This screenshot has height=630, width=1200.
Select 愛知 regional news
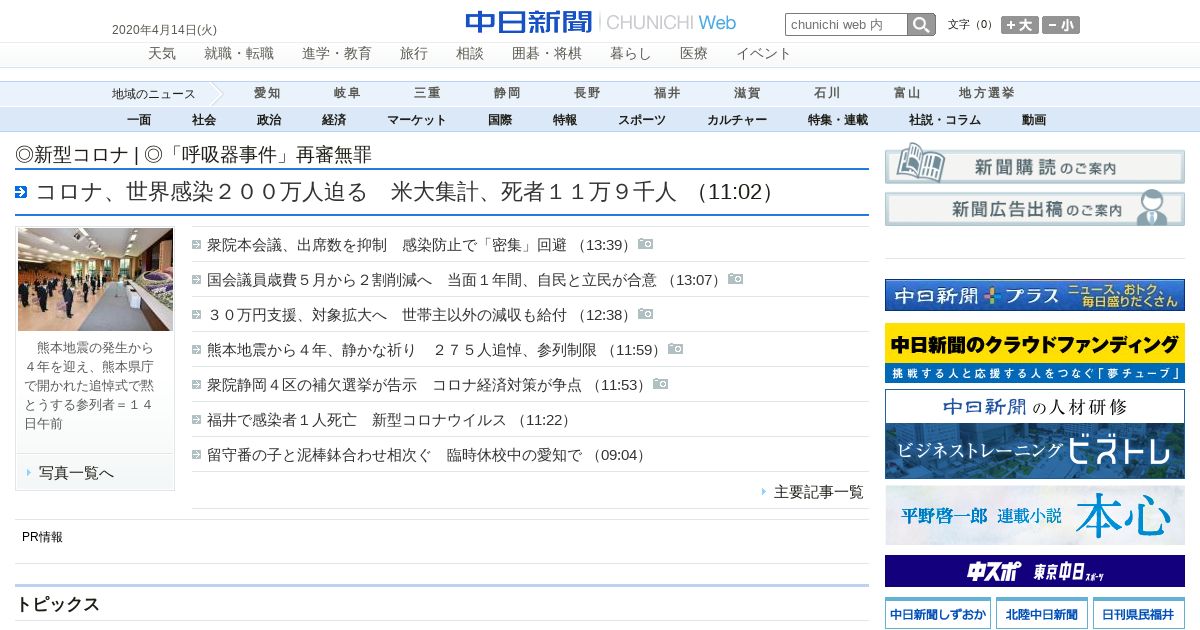(267, 93)
